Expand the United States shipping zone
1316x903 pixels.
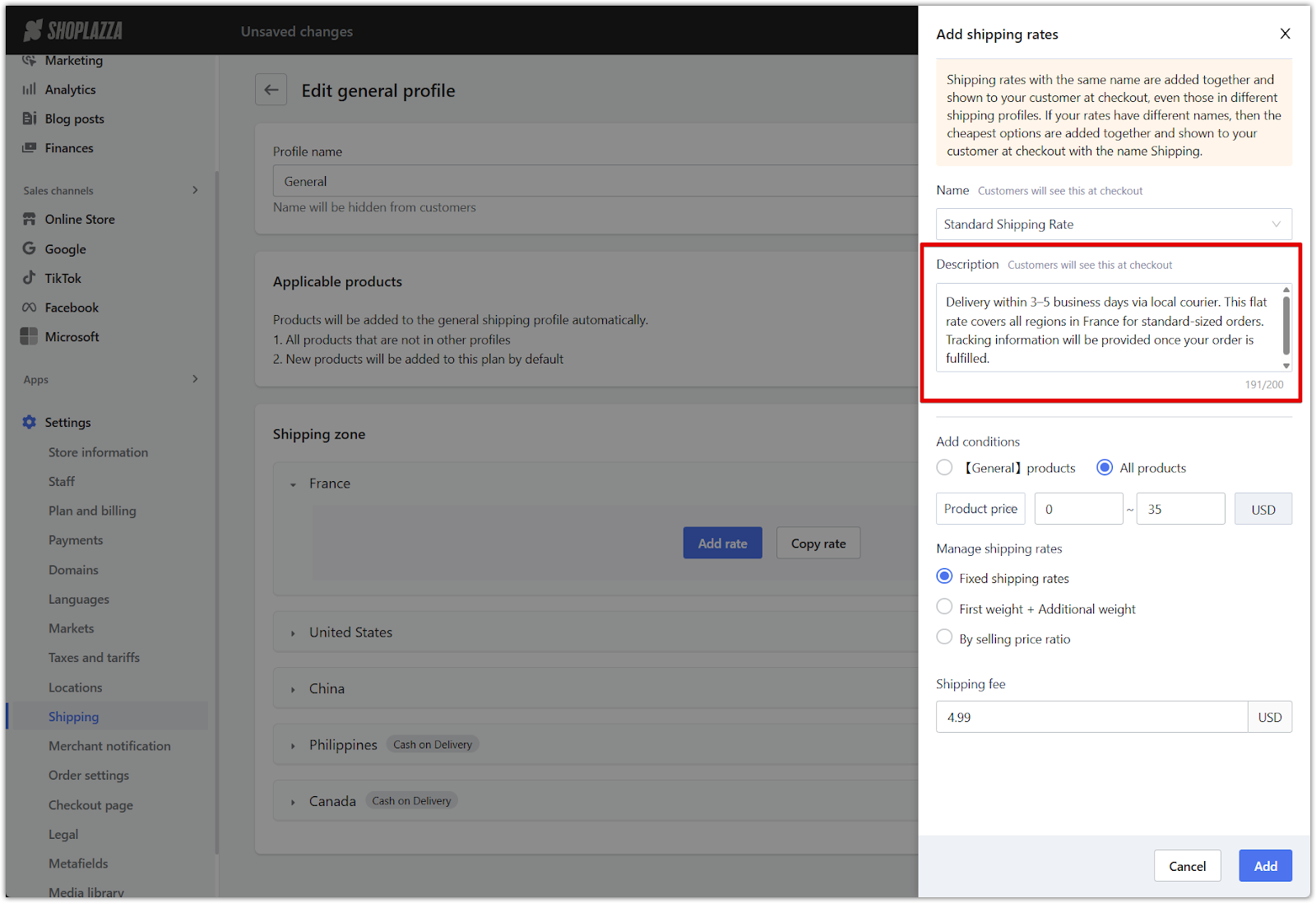coord(293,633)
